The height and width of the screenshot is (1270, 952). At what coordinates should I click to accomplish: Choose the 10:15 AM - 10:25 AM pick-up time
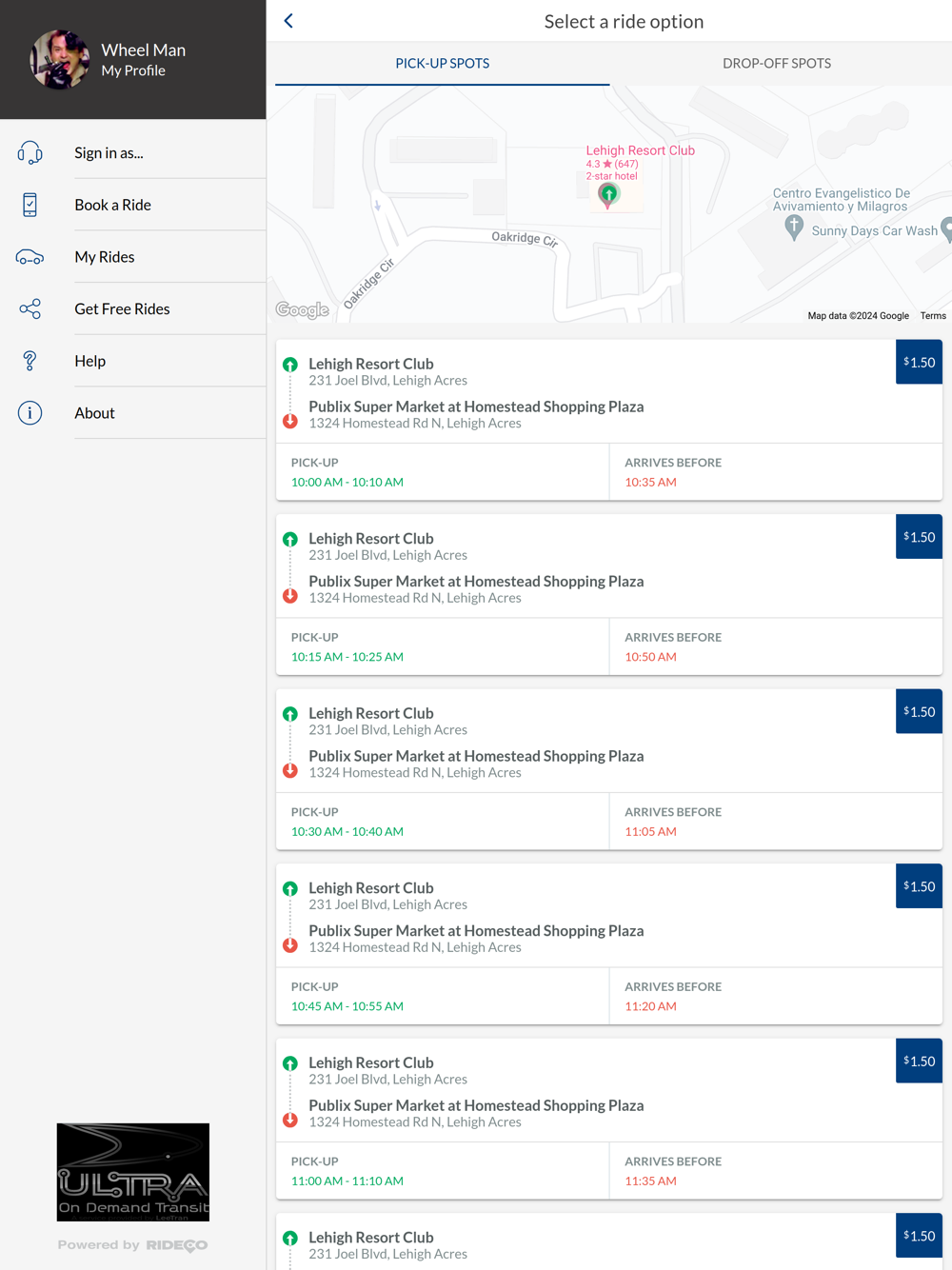(x=347, y=657)
